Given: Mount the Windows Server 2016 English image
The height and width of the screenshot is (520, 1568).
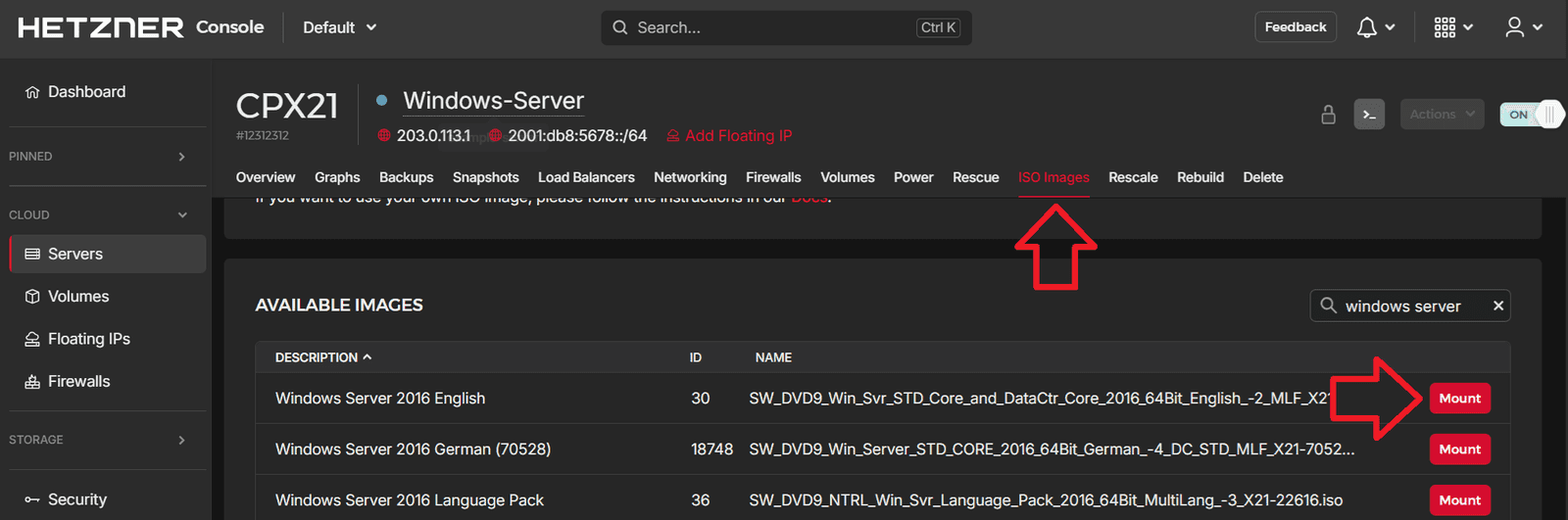Looking at the screenshot, I should (x=1459, y=399).
